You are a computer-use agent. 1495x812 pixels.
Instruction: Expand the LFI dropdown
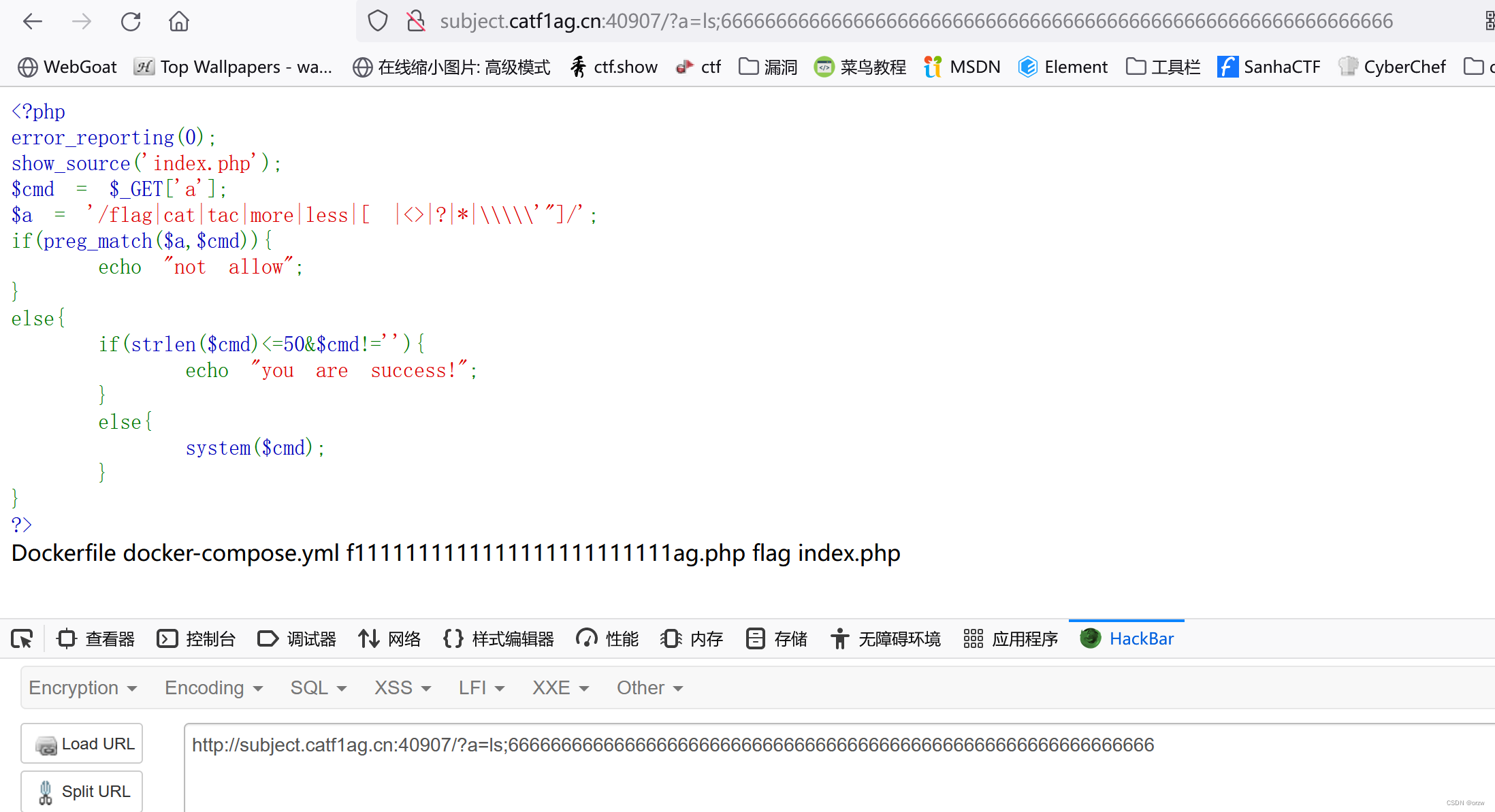click(x=481, y=687)
